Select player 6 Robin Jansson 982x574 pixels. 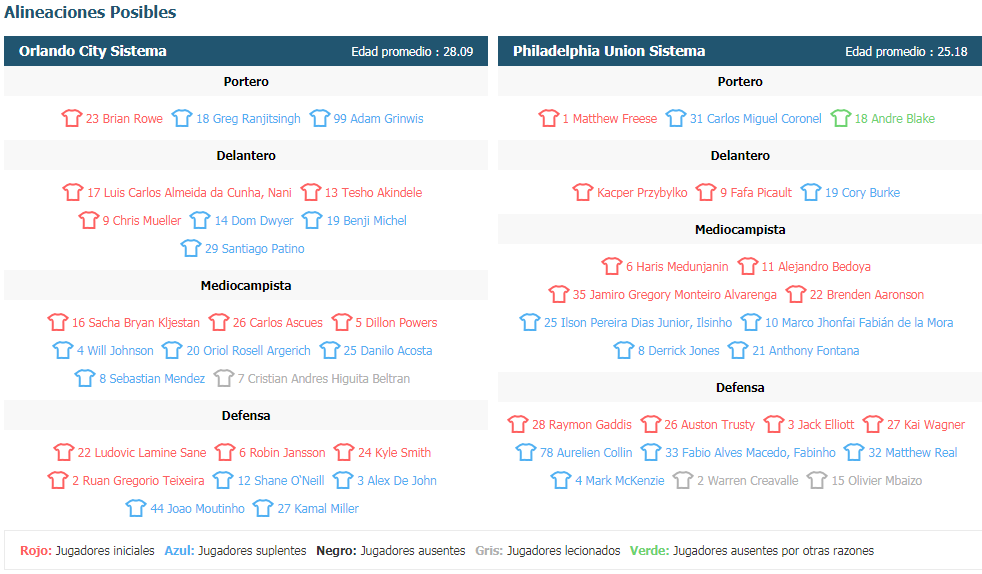tap(282, 453)
